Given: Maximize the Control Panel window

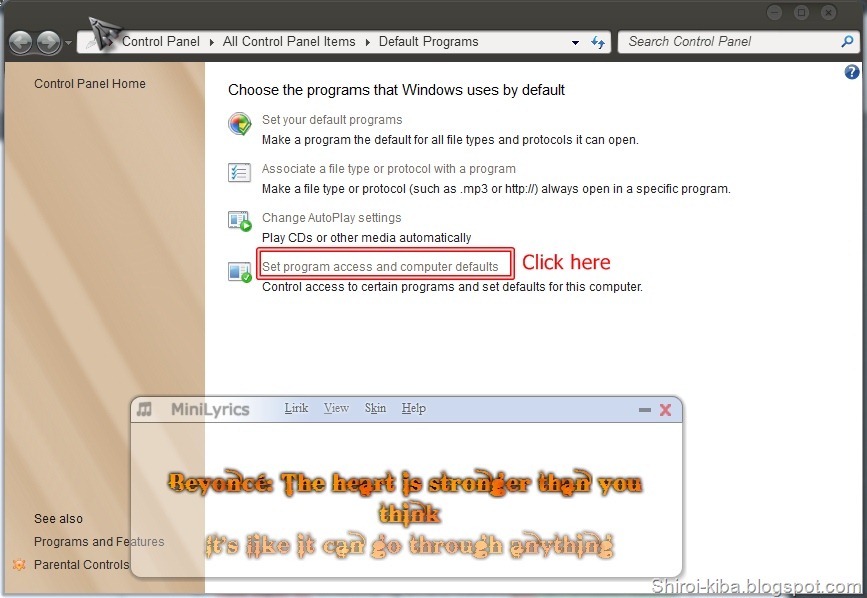Looking at the screenshot, I should coord(801,12).
